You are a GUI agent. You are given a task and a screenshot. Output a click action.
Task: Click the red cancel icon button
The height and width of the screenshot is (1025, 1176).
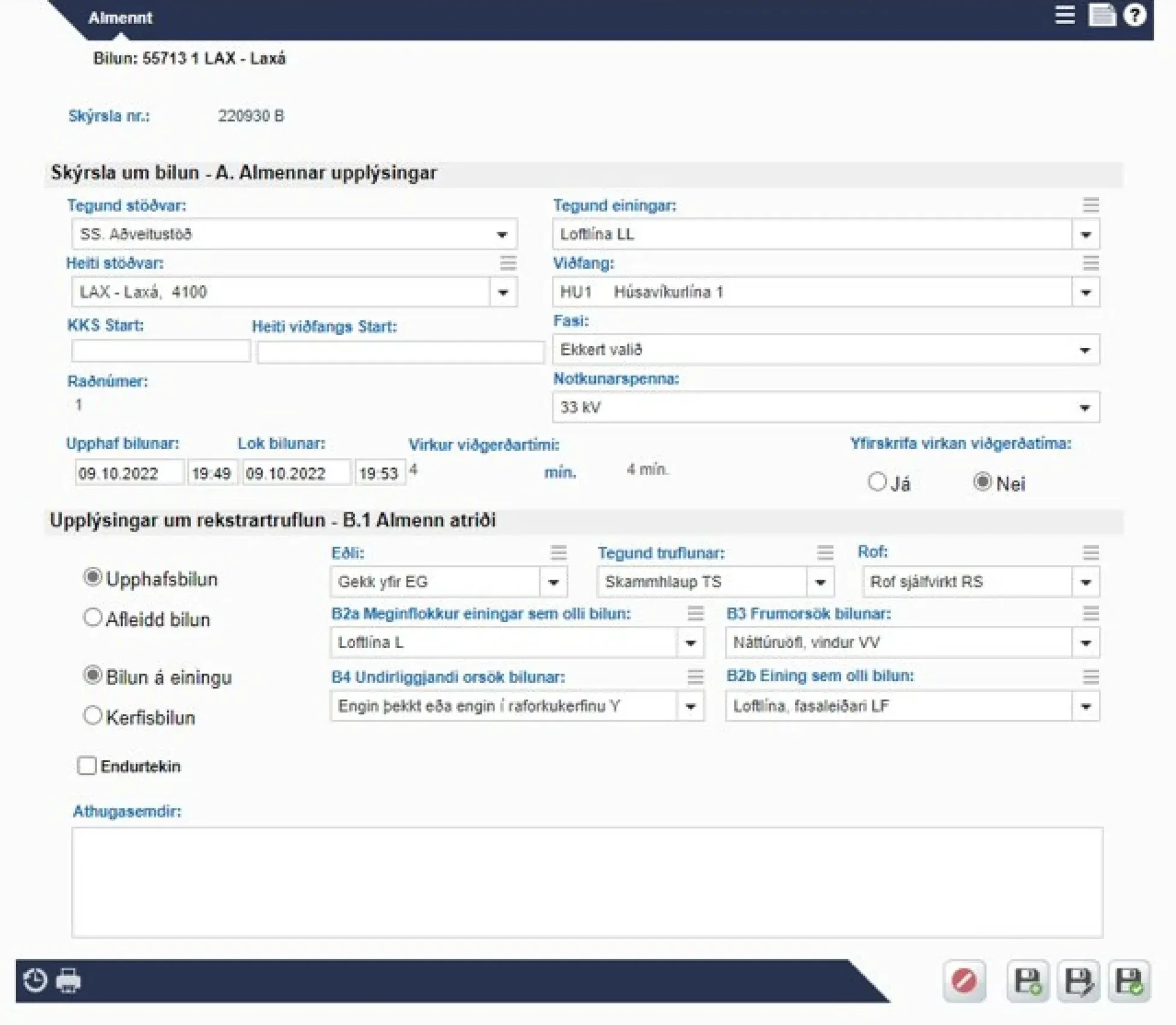pyautogui.click(x=964, y=981)
